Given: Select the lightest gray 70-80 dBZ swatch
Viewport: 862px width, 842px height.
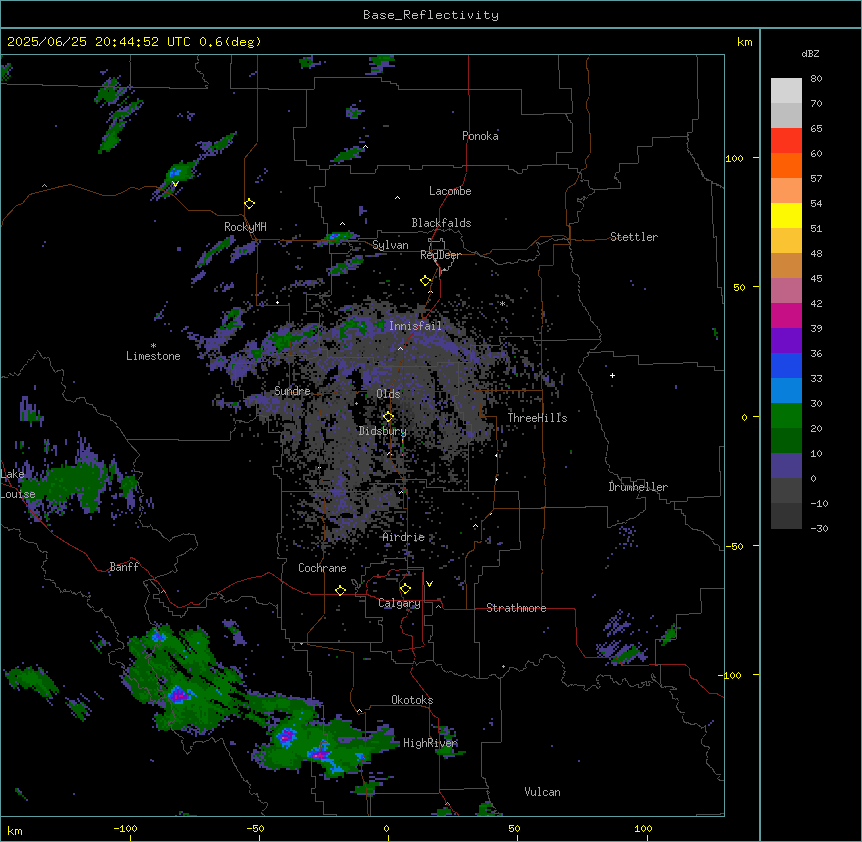Looking at the screenshot, I should click(x=786, y=91).
